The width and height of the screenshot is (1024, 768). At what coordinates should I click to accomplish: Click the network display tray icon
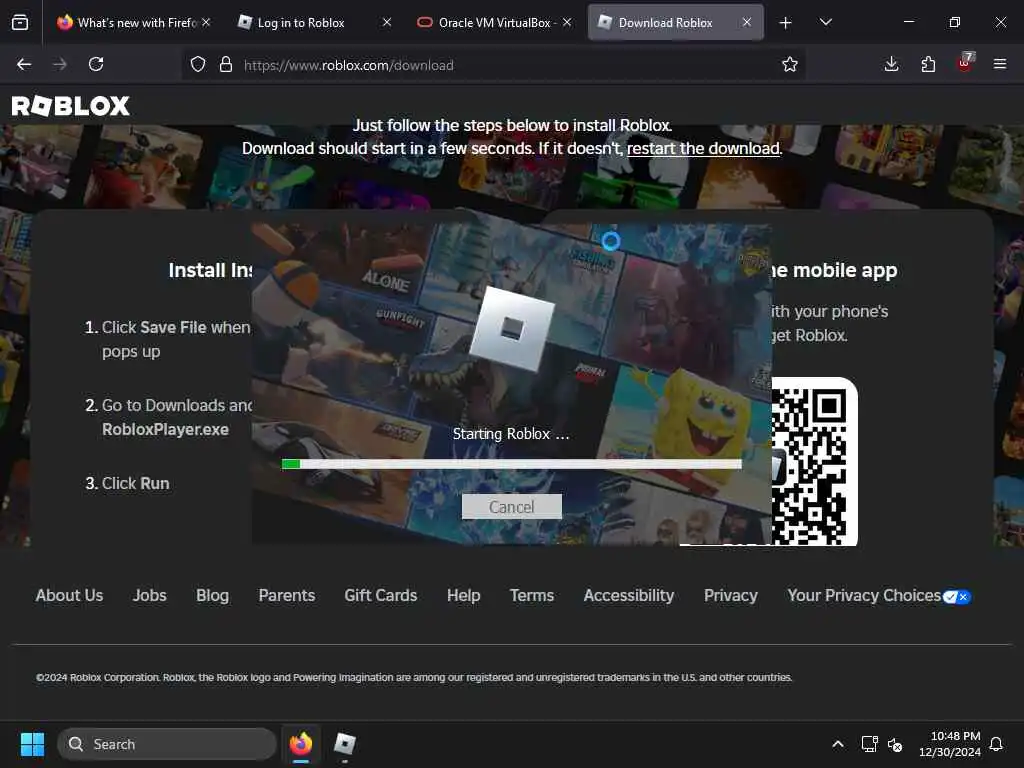869,744
